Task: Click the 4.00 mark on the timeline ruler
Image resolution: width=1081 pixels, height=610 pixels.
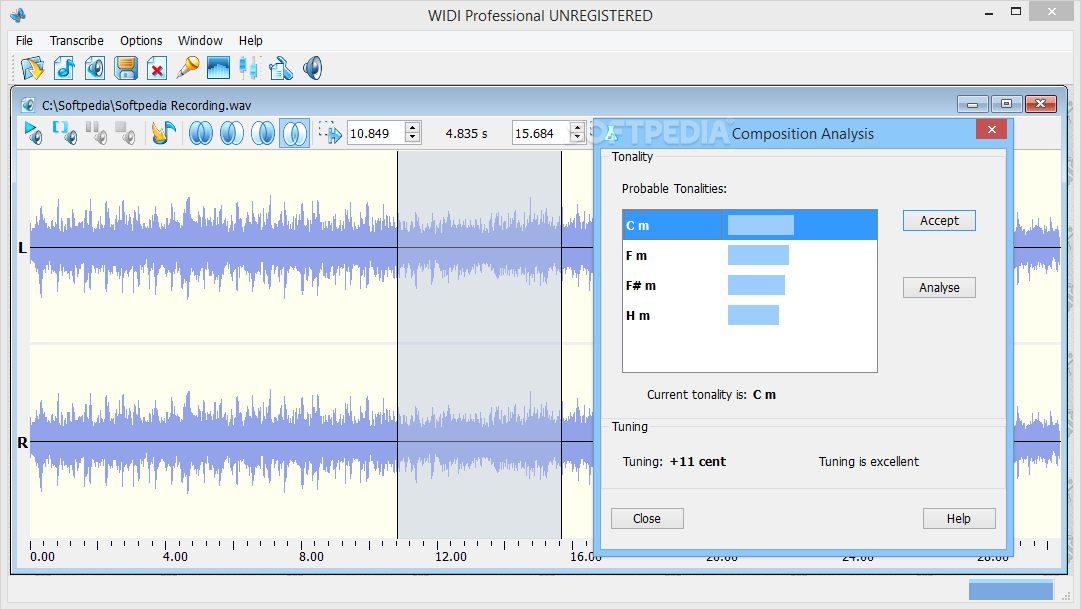Action: (x=175, y=556)
